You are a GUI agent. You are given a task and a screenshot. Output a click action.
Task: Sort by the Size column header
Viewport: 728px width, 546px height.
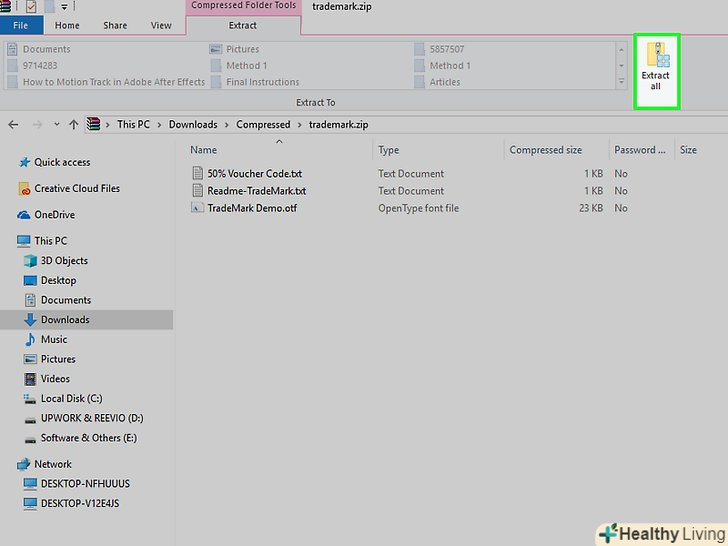[688, 150]
